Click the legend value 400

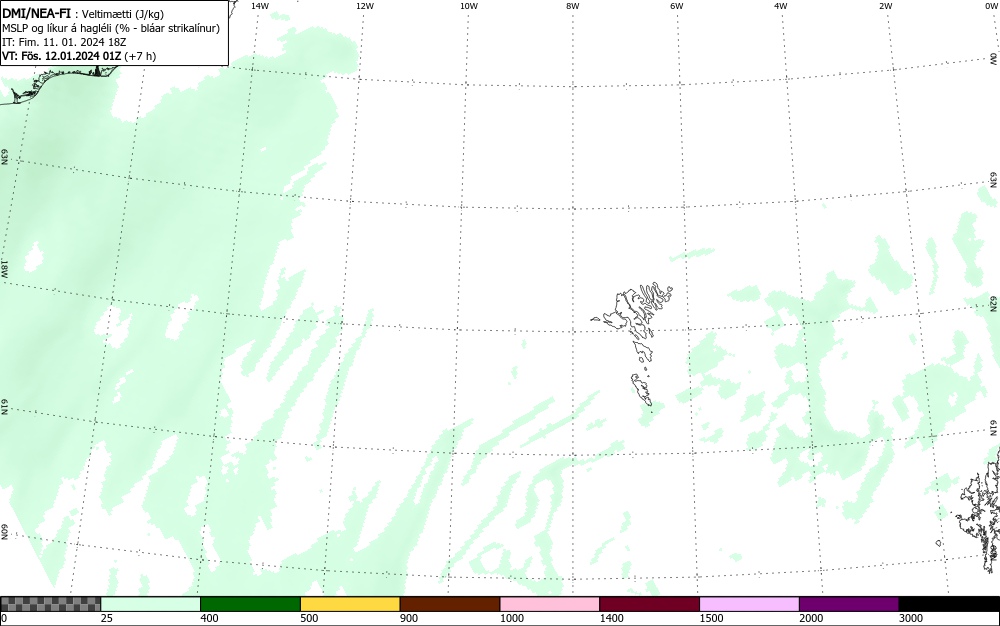coord(209,618)
